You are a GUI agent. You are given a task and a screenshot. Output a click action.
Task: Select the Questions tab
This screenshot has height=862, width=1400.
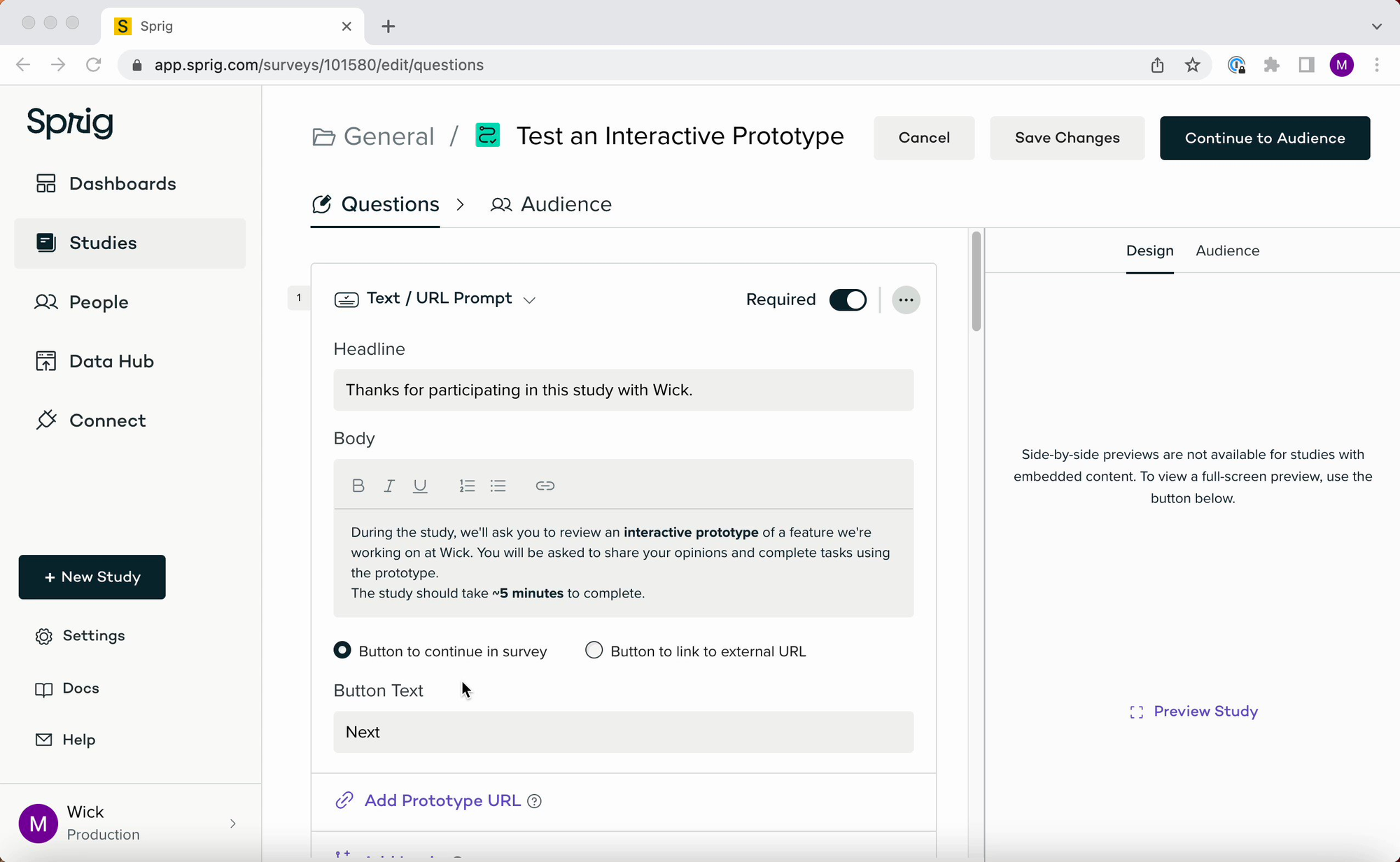(x=375, y=204)
